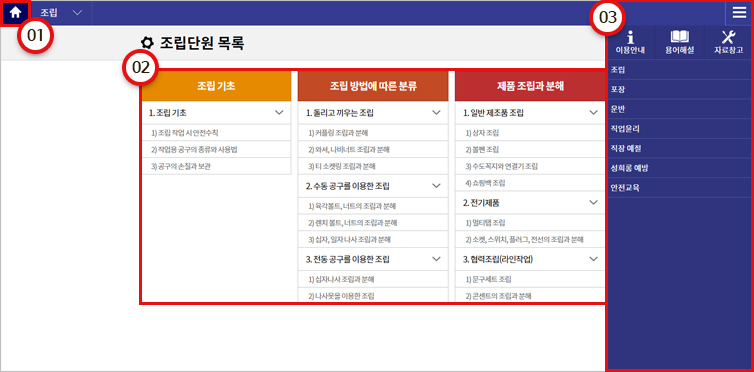Collapse the 1. 조립 기초 section chevron
The width and height of the screenshot is (754, 372).
click(279, 113)
